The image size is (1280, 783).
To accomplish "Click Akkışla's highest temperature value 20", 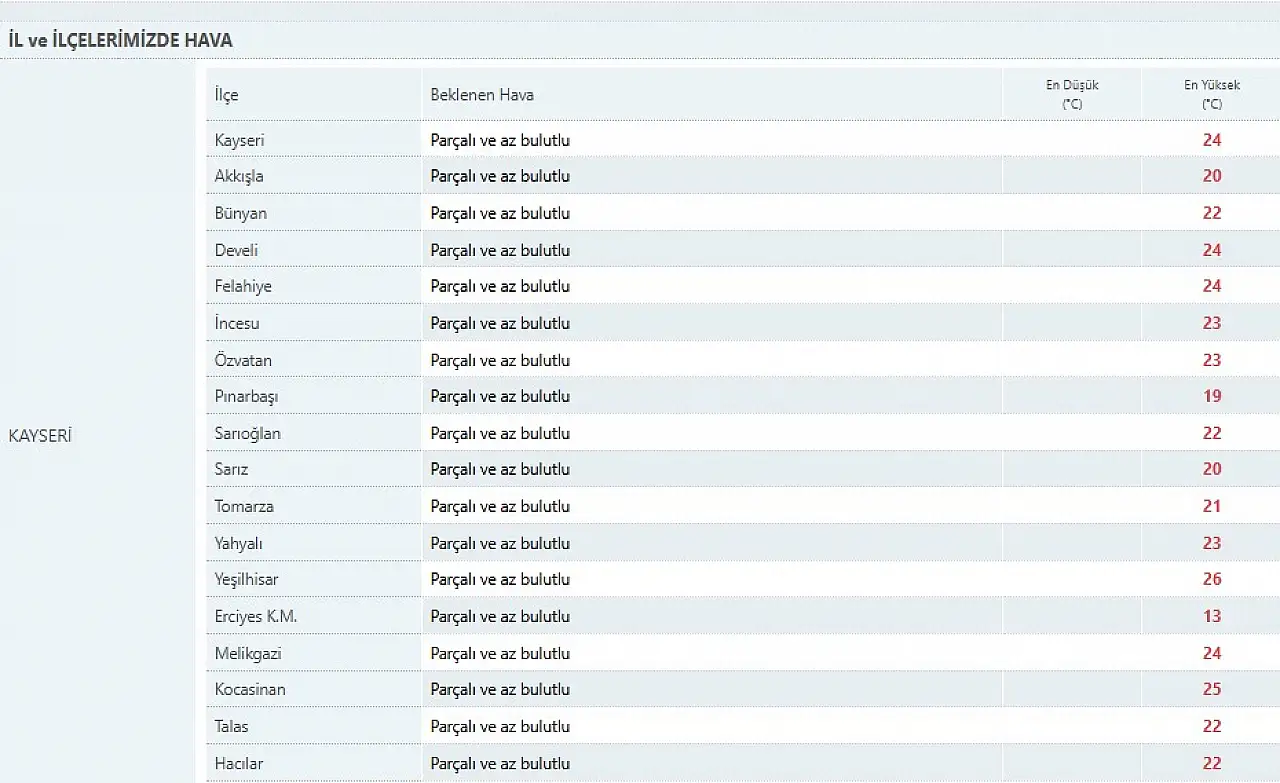I will point(1212,176).
